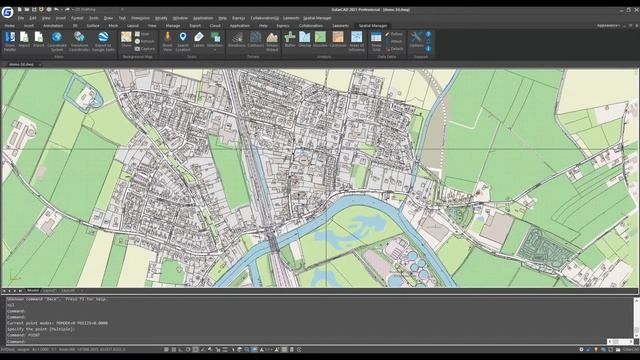640x360 pixels.
Task: Open Areas of Influence tool
Action: (356, 41)
